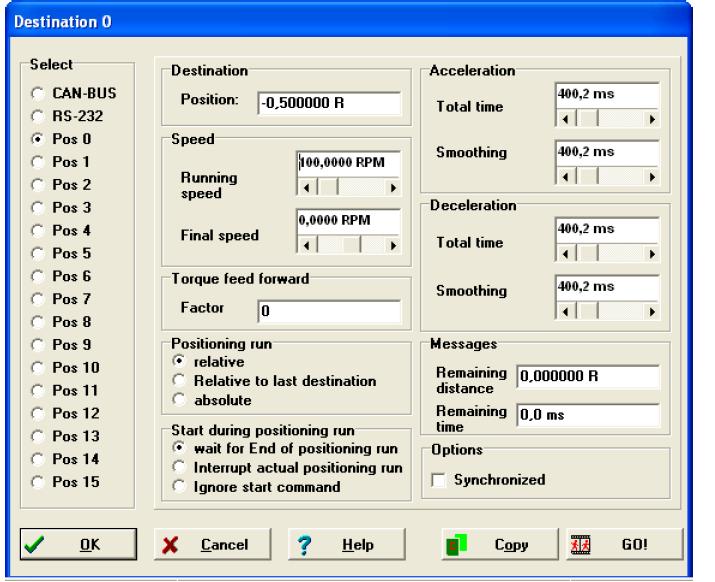This screenshot has height=582, width=715.
Task: Click the Acceleration Total time value field
Action: pyautogui.click(x=607, y=95)
